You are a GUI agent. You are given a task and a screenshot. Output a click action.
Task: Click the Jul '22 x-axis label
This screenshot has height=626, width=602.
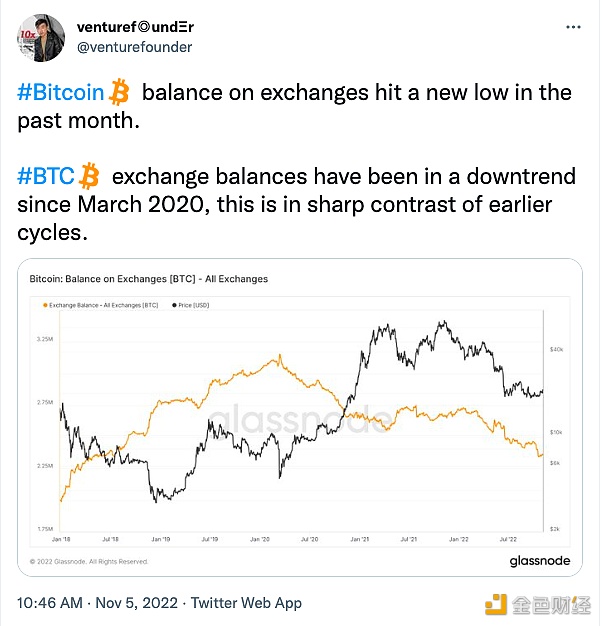tap(506, 539)
